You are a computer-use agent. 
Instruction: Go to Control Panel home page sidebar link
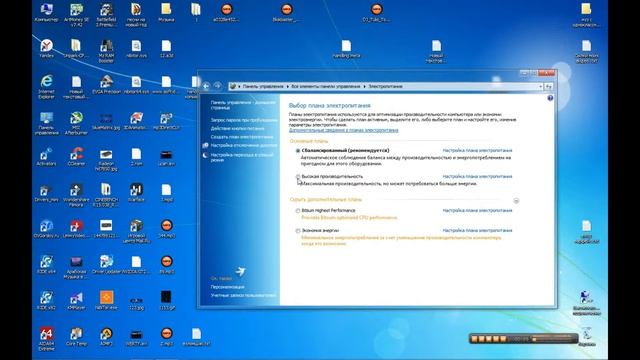pos(243,105)
